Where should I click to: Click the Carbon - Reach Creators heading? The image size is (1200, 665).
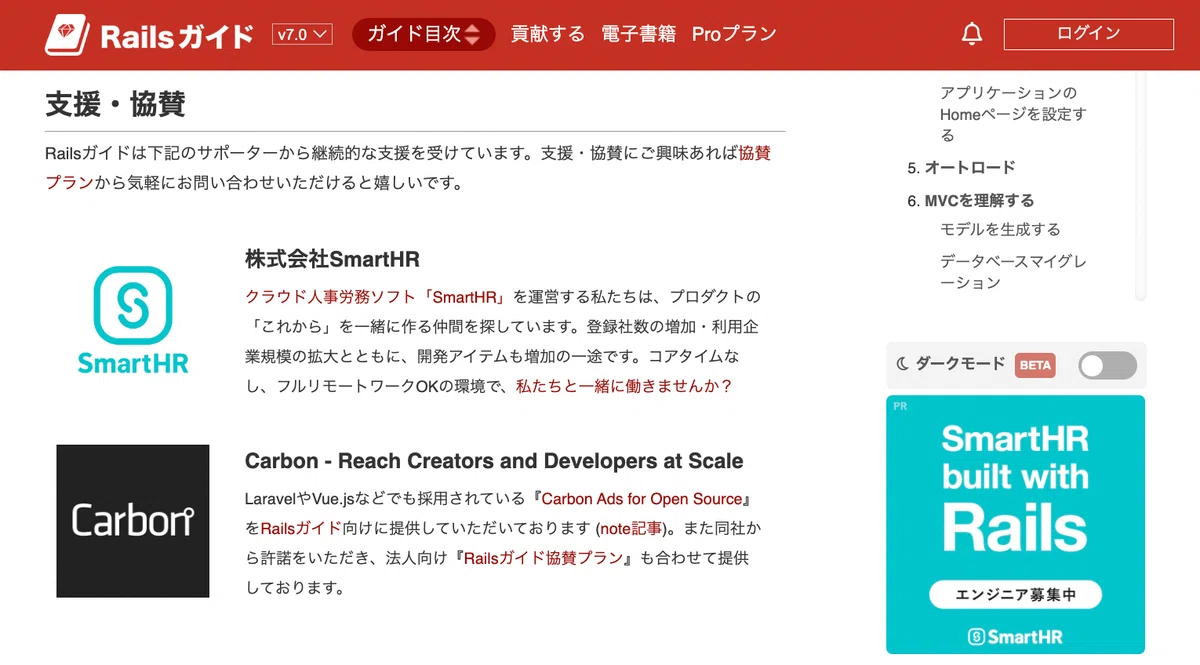pos(494,461)
